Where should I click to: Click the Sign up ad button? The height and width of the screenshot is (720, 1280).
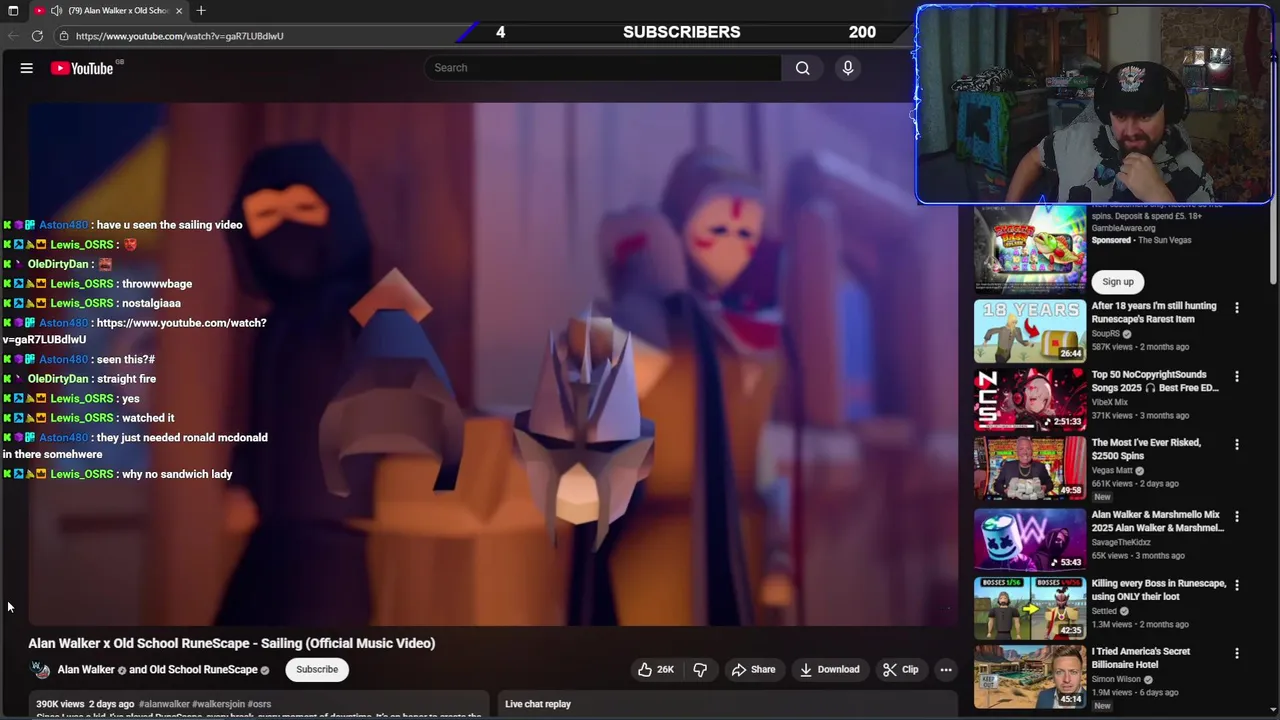1118,282
